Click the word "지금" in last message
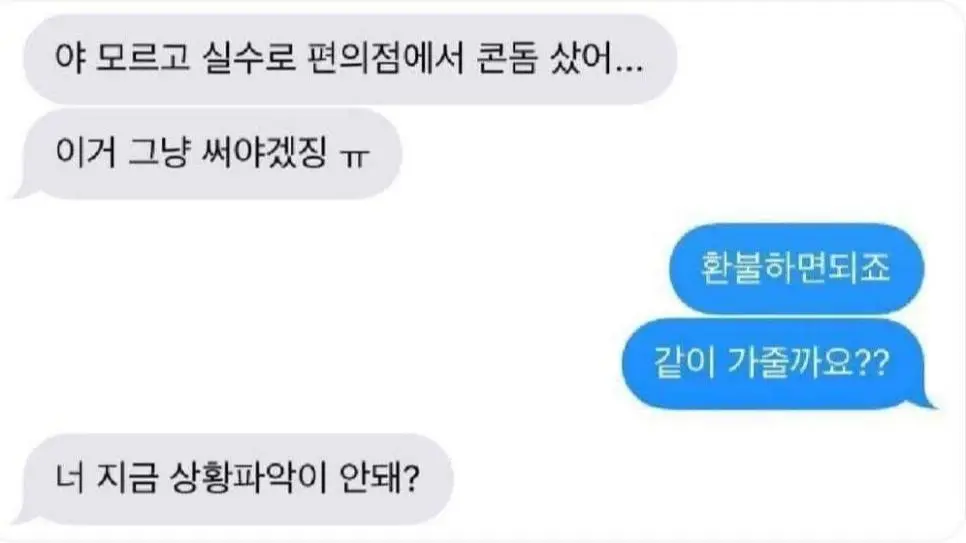The image size is (966, 543). (127, 479)
